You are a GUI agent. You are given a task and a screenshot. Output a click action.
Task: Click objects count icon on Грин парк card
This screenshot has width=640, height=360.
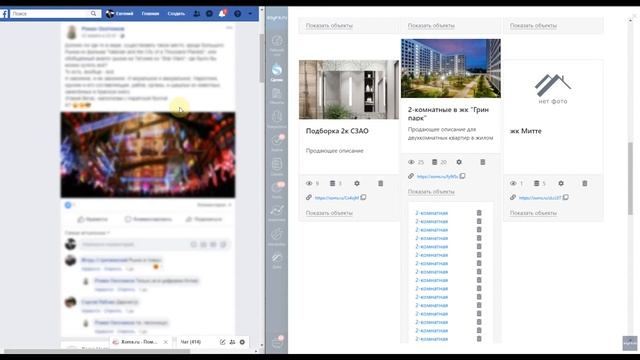(x=435, y=162)
